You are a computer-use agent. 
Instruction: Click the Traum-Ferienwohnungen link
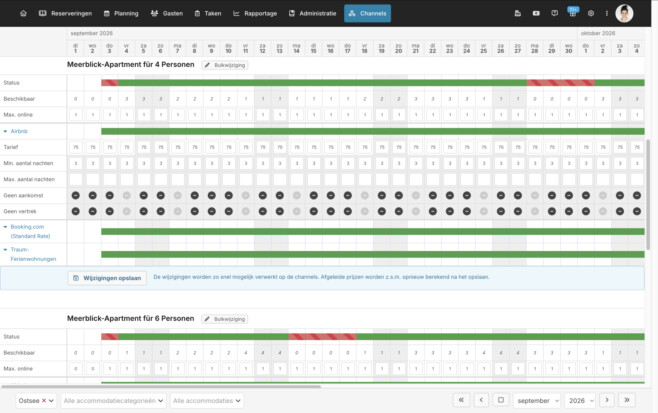(33, 254)
